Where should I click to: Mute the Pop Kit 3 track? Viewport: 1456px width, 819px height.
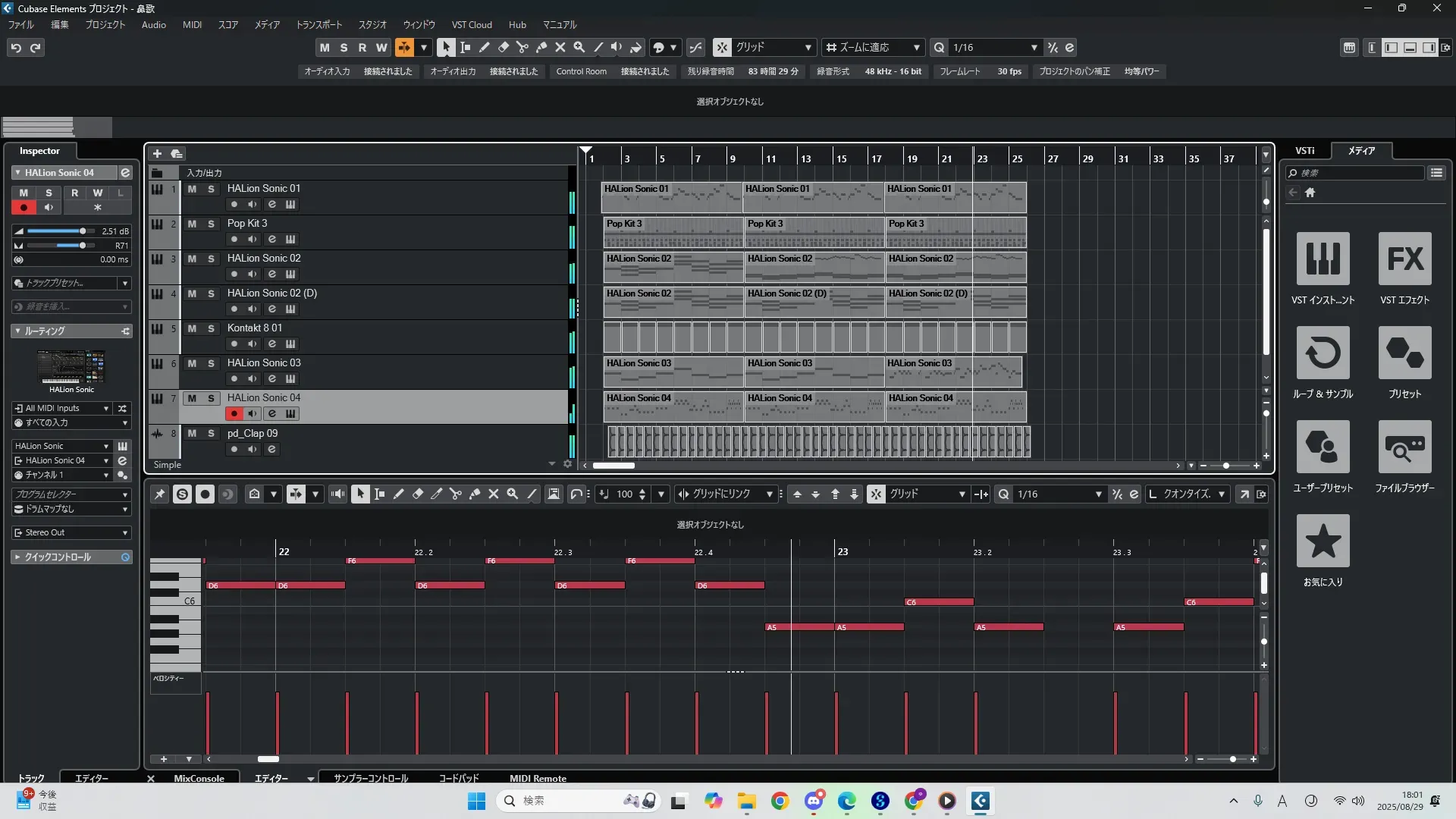coord(192,224)
